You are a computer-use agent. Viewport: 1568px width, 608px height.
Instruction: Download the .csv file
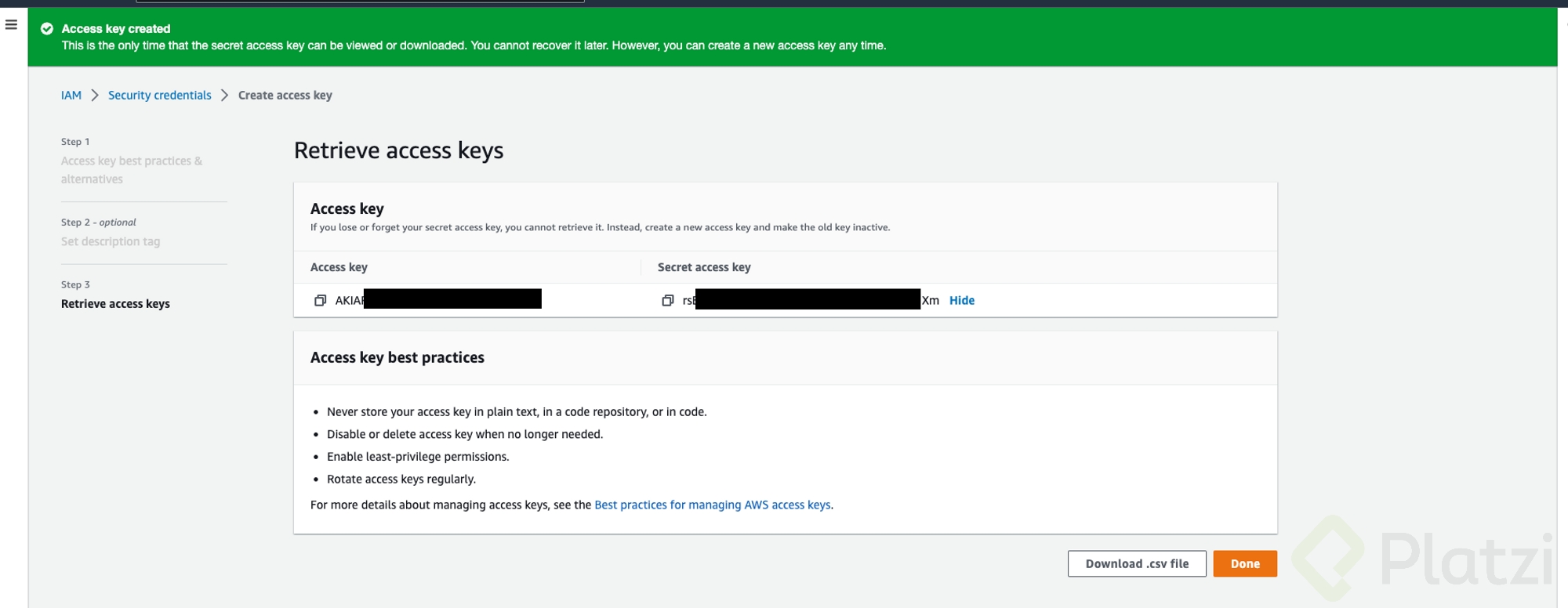click(x=1137, y=564)
